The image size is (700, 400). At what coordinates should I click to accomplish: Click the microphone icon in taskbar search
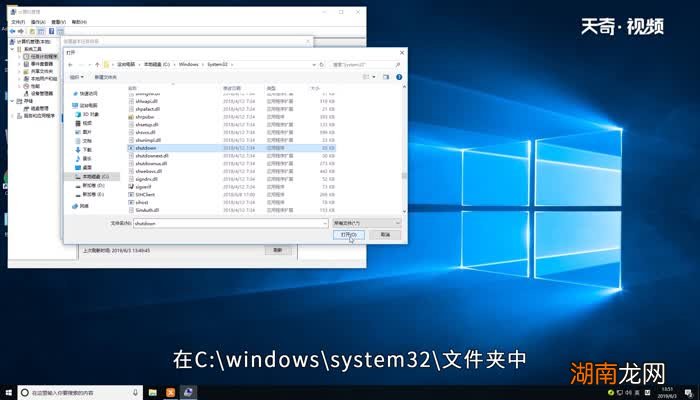click(x=135, y=392)
